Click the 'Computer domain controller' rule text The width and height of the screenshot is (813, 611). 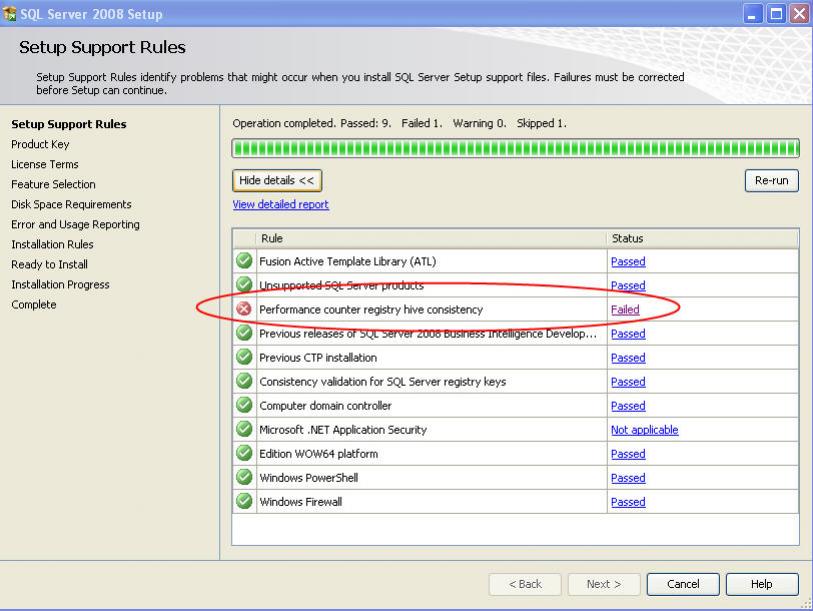pos(325,406)
